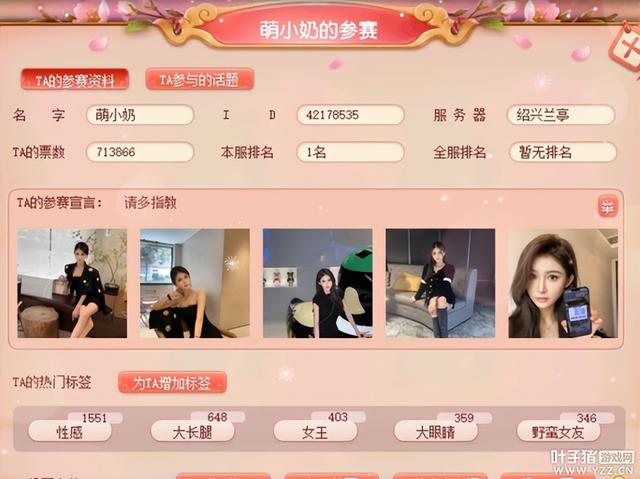The width and height of the screenshot is (640, 479).
Task: Click the red report icon in manifesto box
Action: (x=608, y=206)
